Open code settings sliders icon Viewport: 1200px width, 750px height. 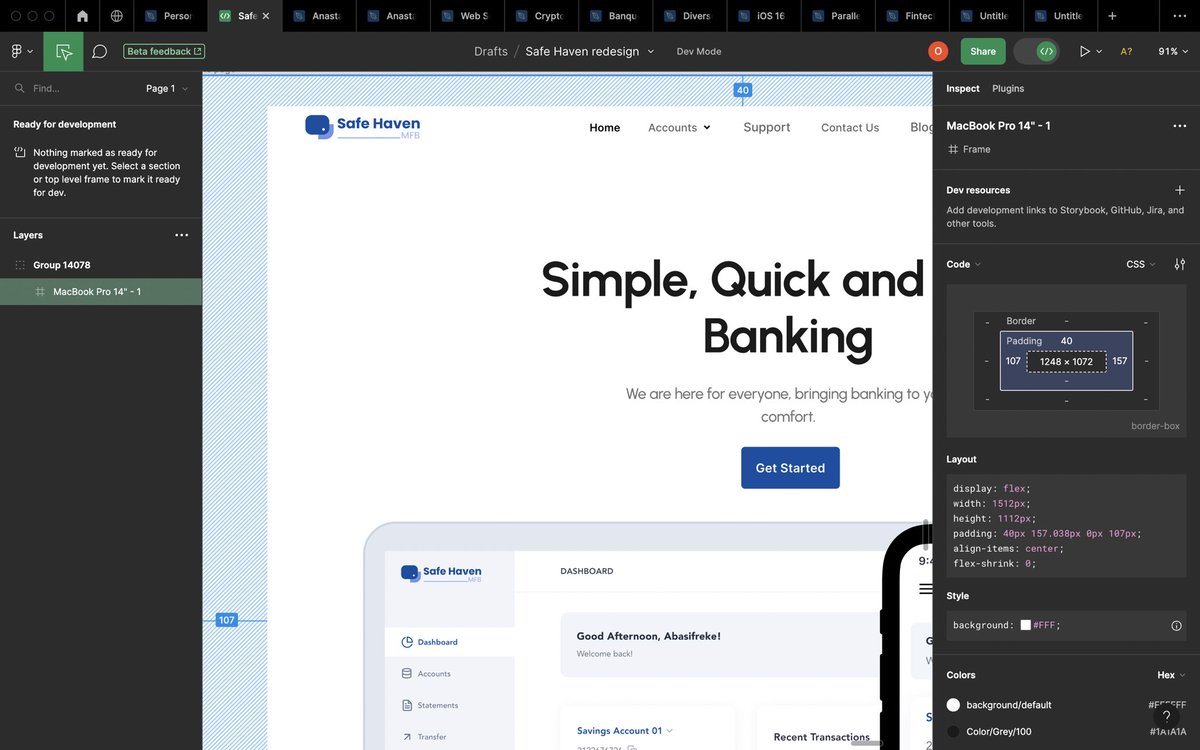(x=1180, y=264)
